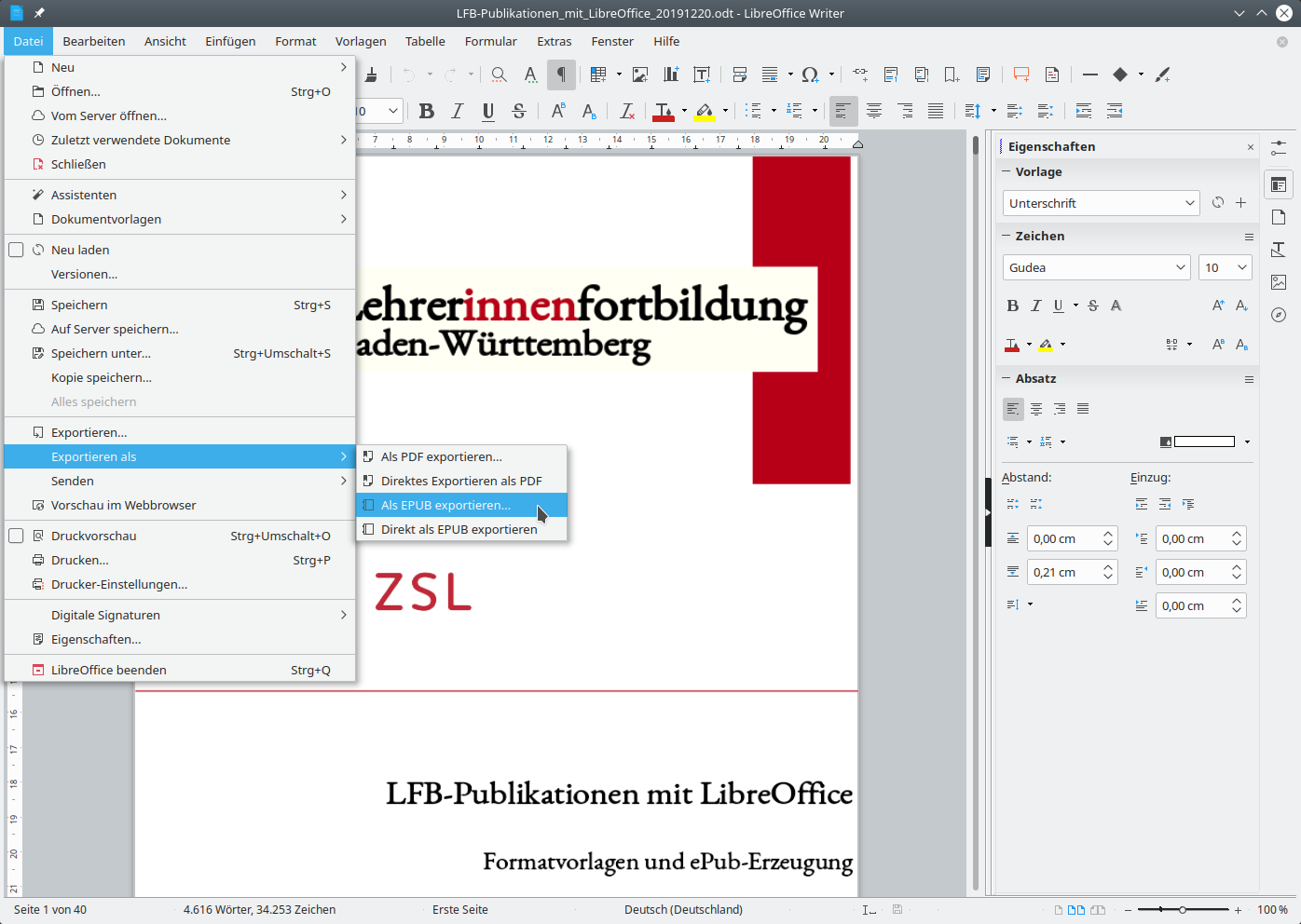Click the language Deutsch (Deutschland) in status bar

pos(683,910)
